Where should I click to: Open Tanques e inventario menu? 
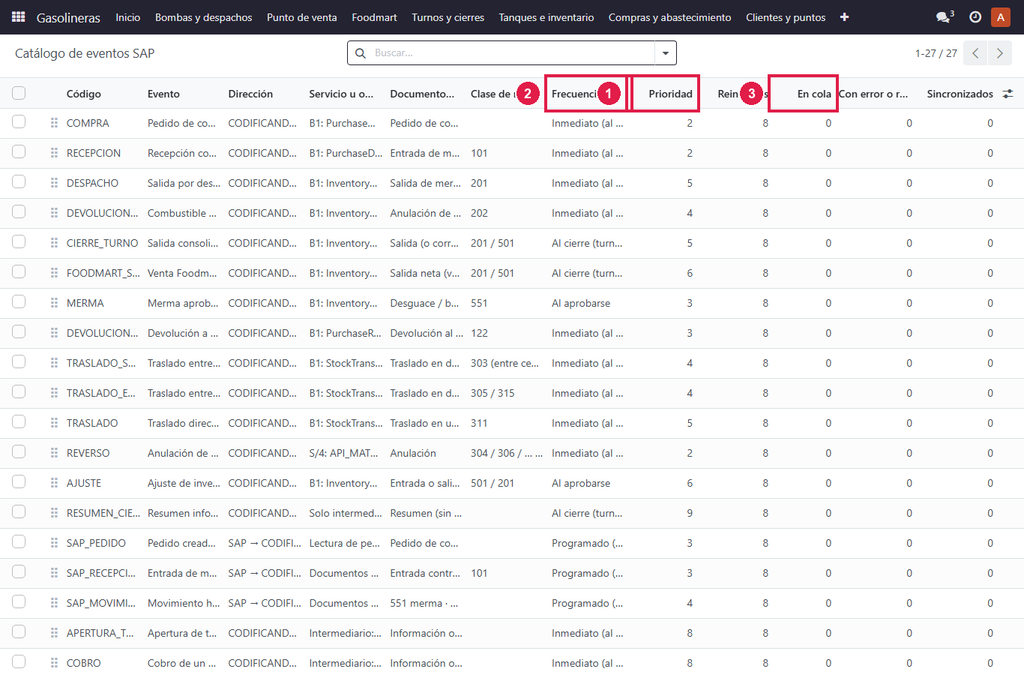coord(547,17)
